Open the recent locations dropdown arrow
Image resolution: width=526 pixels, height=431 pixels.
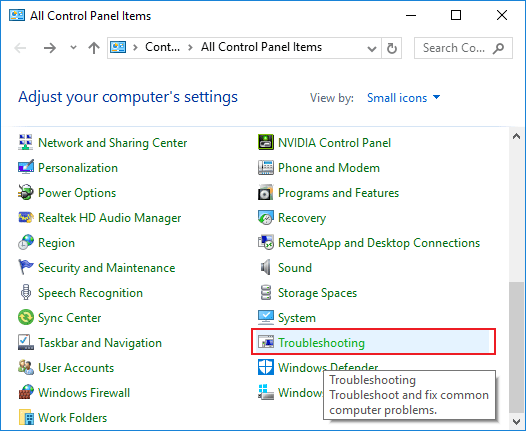click(73, 48)
